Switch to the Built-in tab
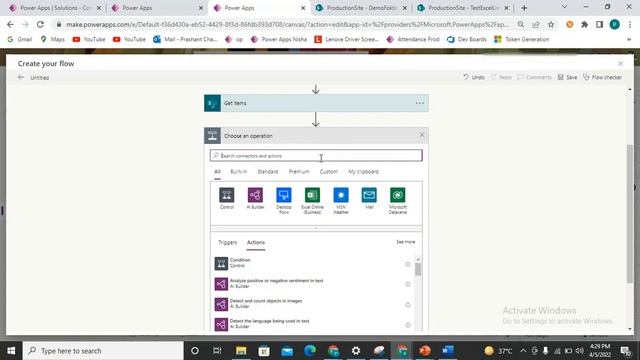This screenshot has width=640, height=360. [239, 172]
